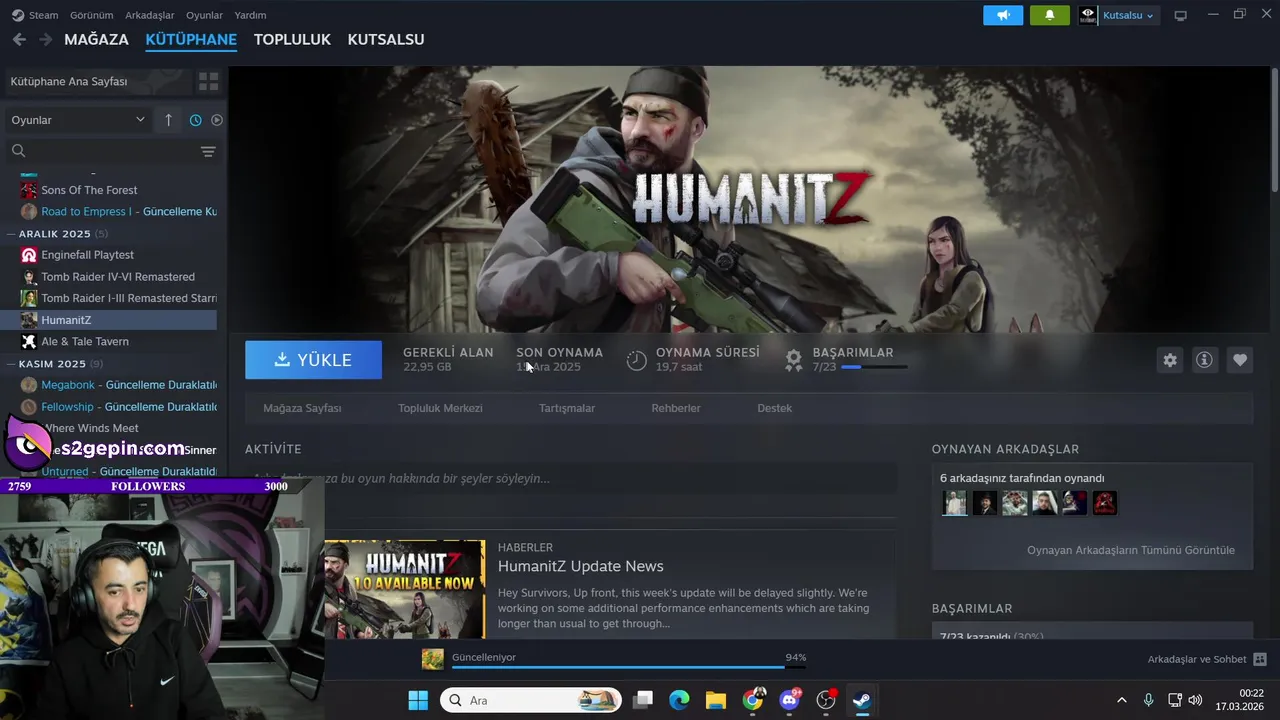
Task: Open Mağaza Sayfası link
Action: [x=302, y=408]
